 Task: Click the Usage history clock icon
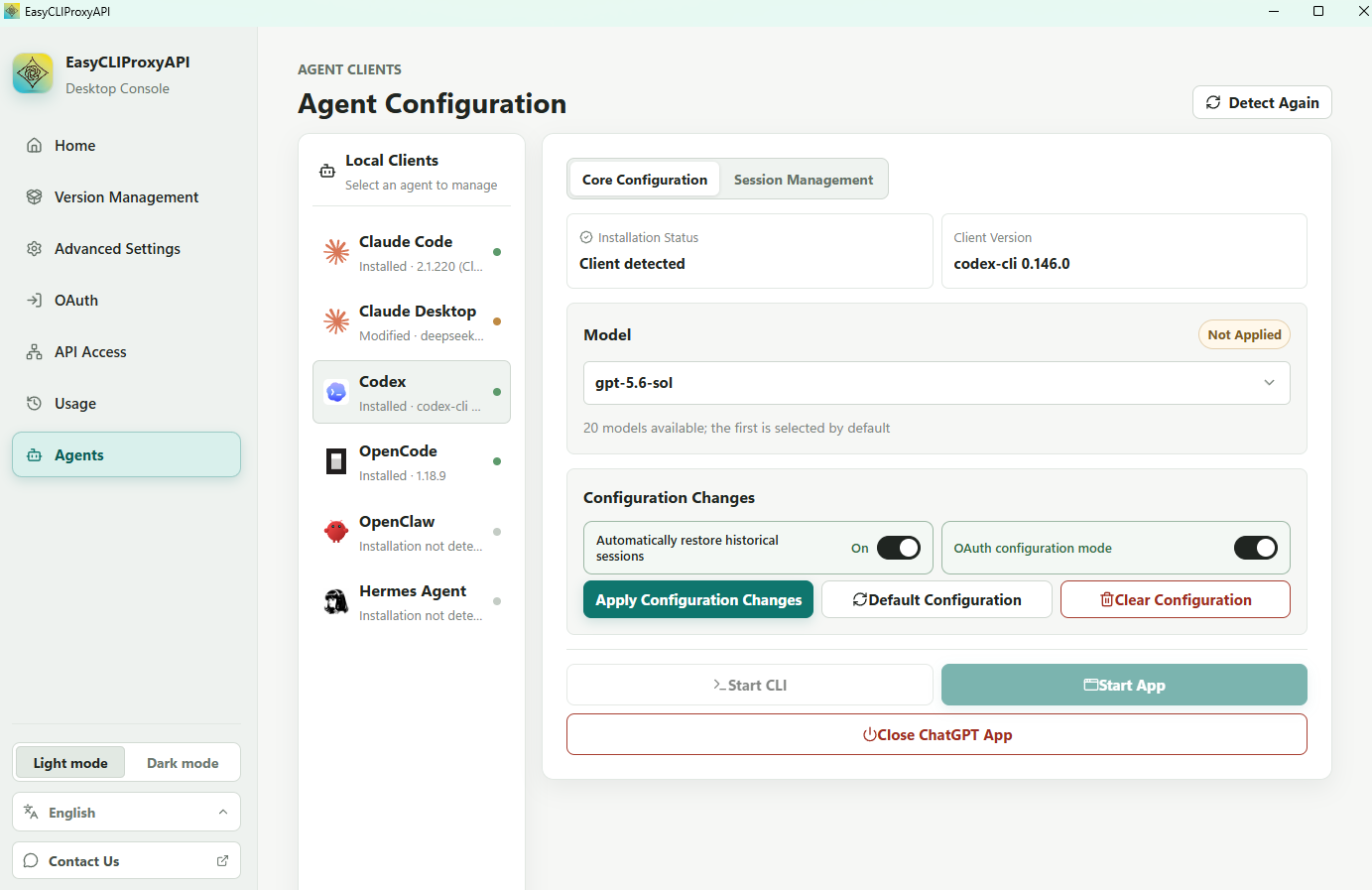(x=34, y=403)
